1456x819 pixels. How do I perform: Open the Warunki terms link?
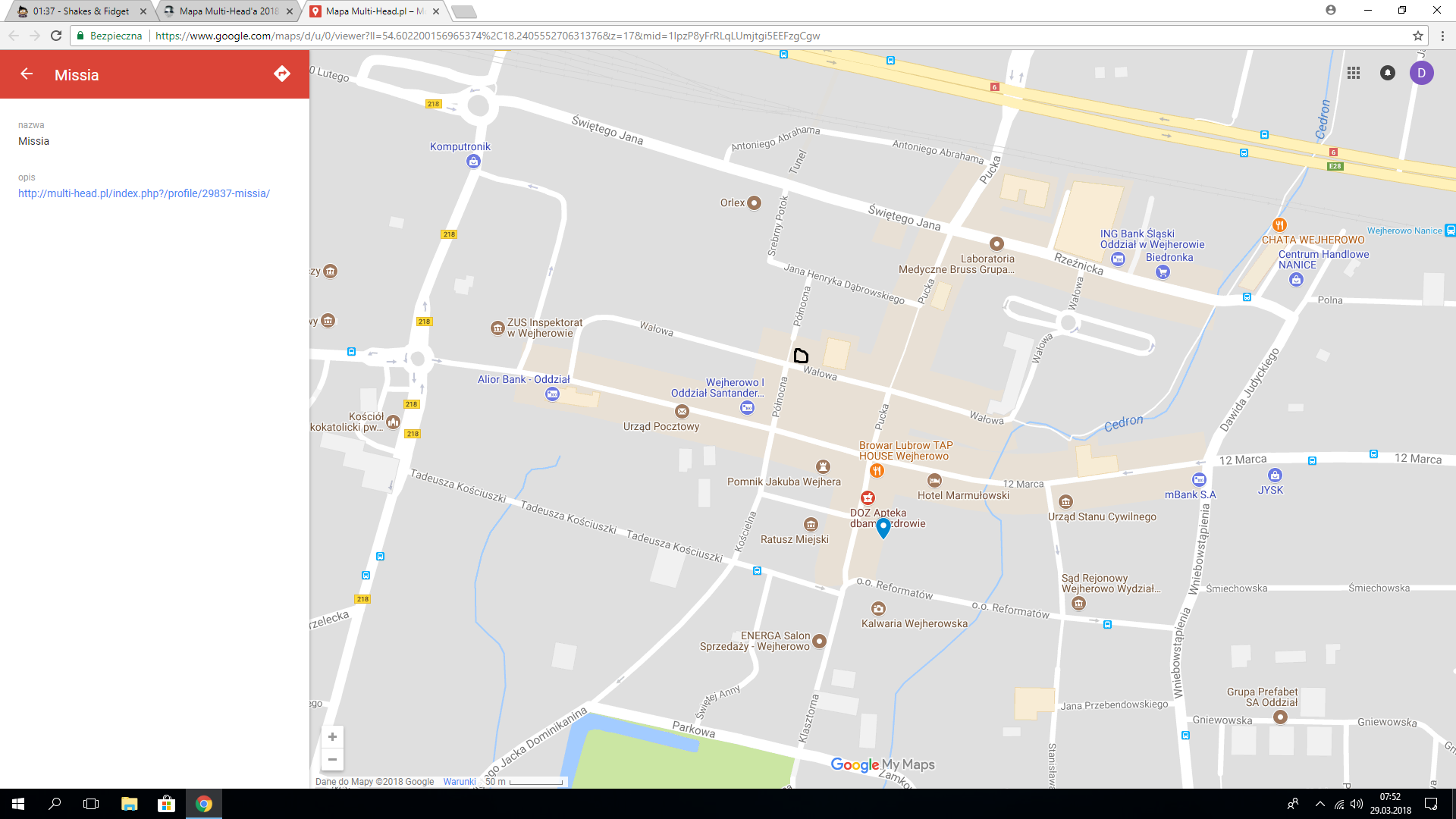point(460,782)
